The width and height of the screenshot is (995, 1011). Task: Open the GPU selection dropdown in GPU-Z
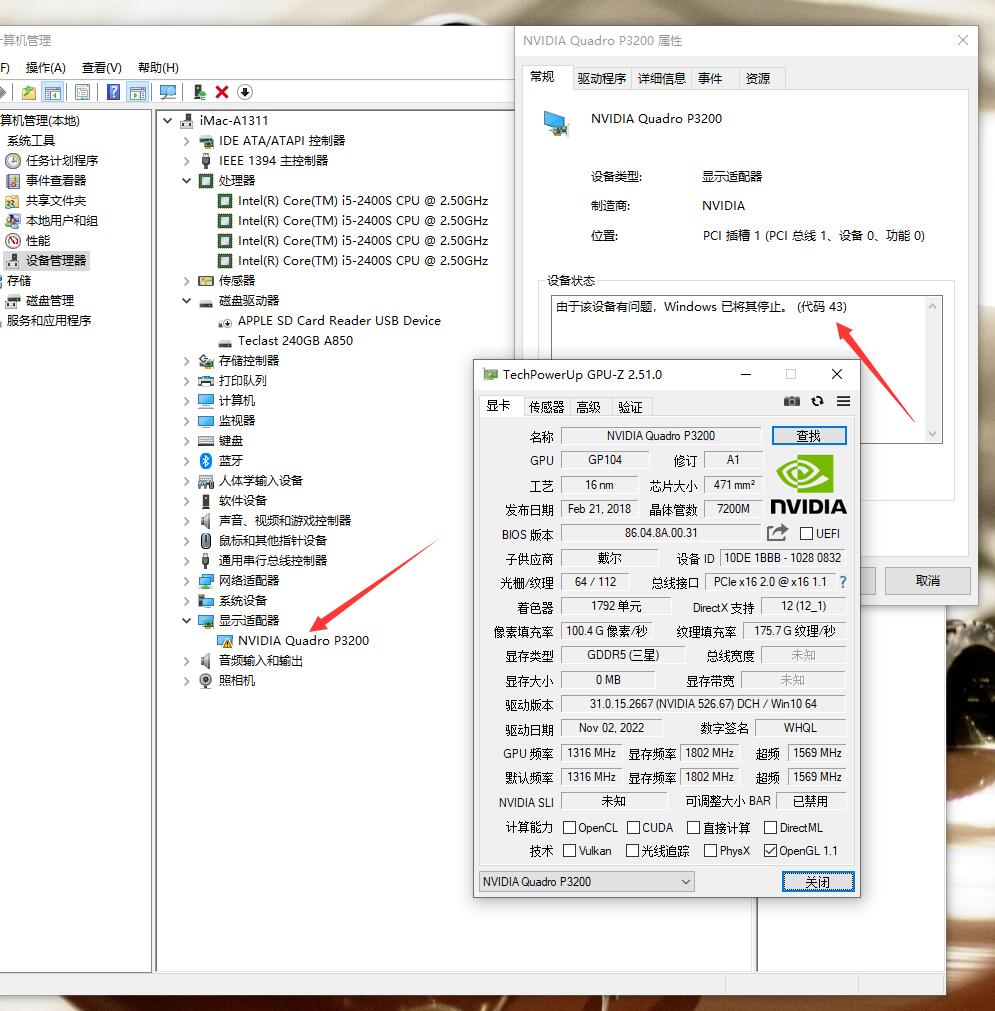[587, 881]
